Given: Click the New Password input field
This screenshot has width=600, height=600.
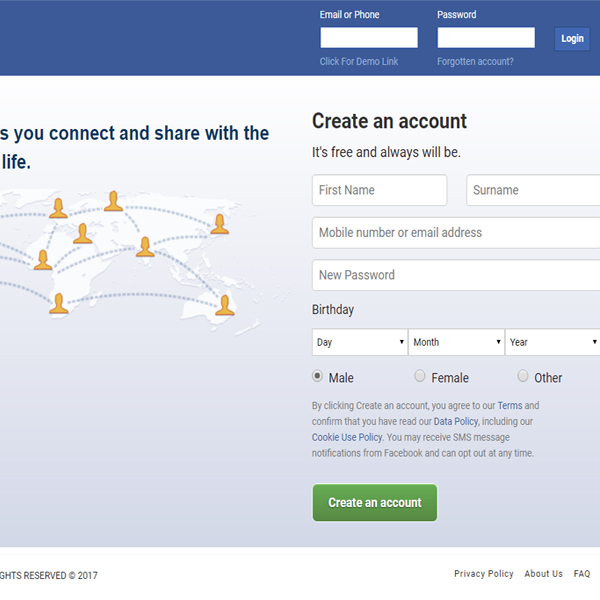Looking at the screenshot, I should point(456,275).
